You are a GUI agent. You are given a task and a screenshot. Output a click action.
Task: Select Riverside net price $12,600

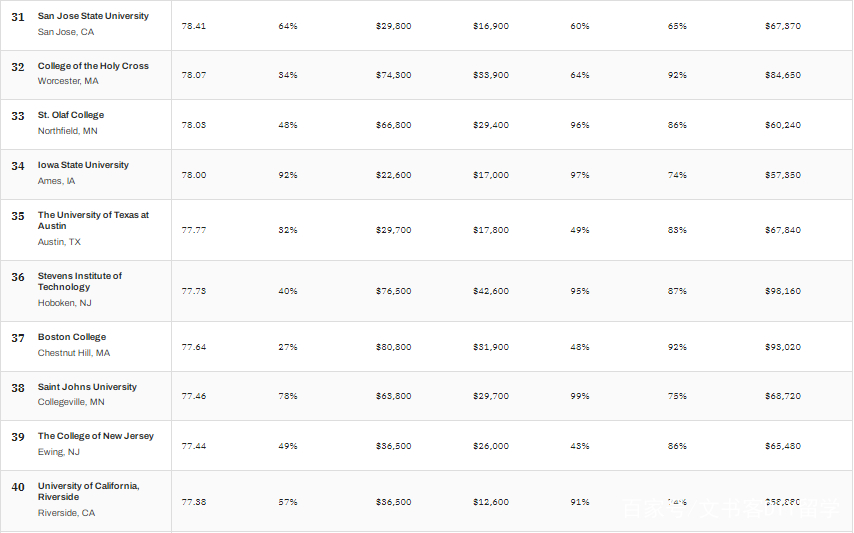pos(491,502)
